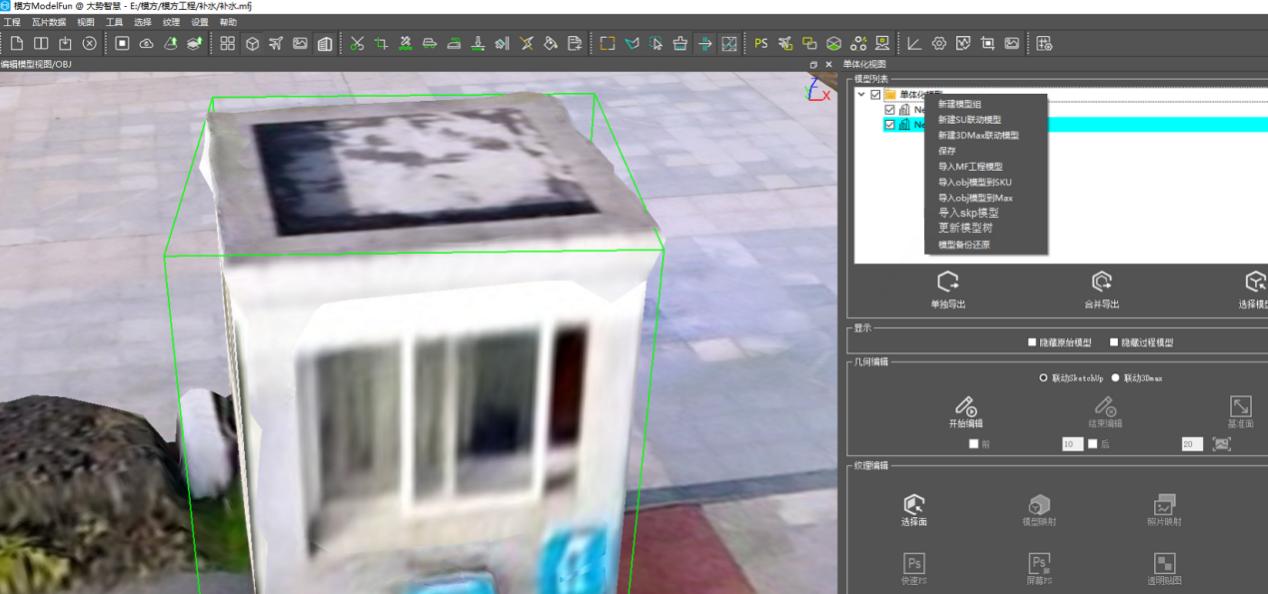Click the paint bucket fill icon

(x=550, y=43)
